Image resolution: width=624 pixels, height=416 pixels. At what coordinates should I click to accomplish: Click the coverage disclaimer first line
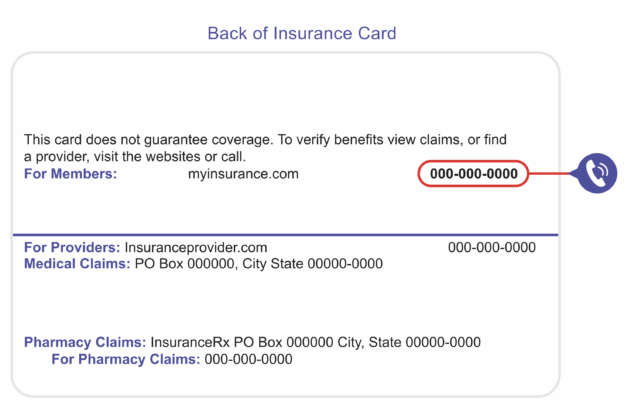[265, 140]
